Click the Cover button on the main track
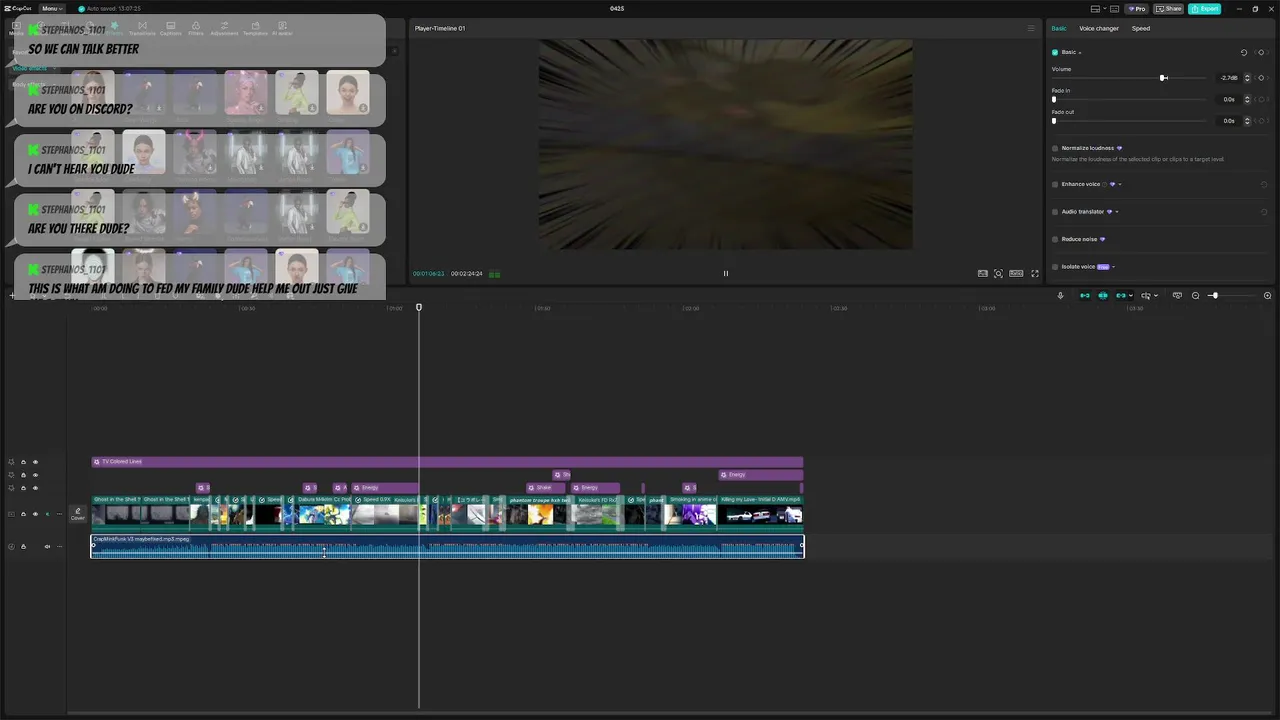 click(77, 514)
